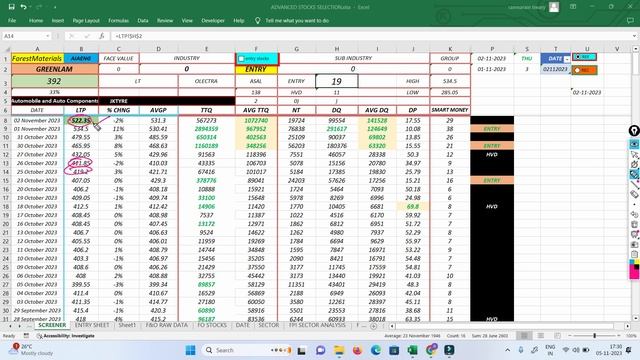Select the highlighted marker annotation tool
The height and width of the screenshot is (360, 640).
pos(634,174)
